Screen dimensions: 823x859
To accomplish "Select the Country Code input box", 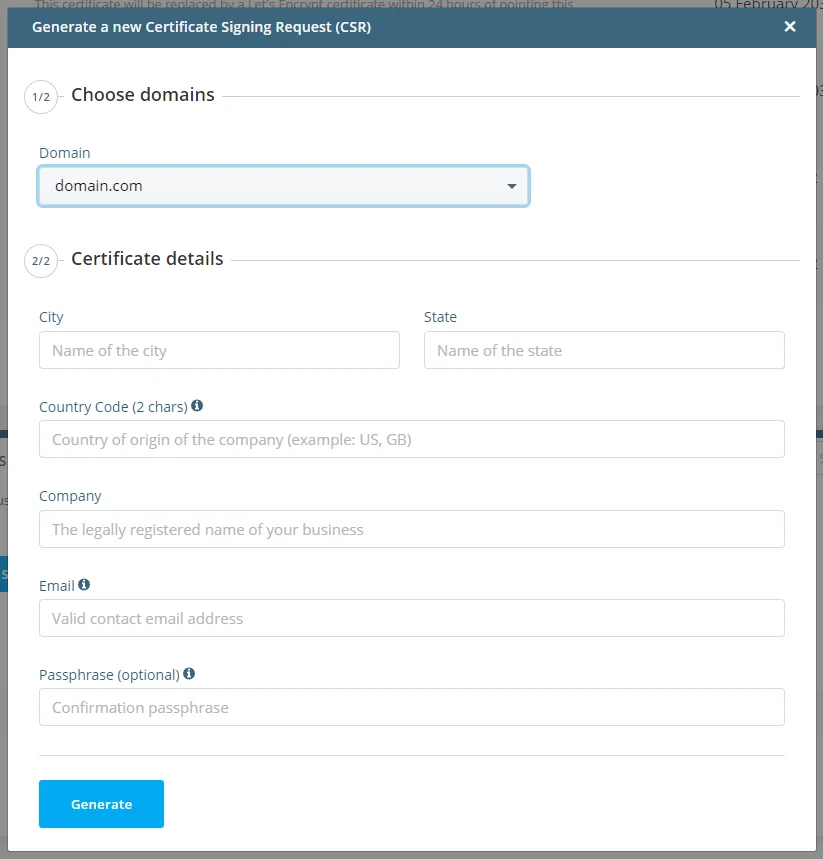I will click(x=411, y=440).
